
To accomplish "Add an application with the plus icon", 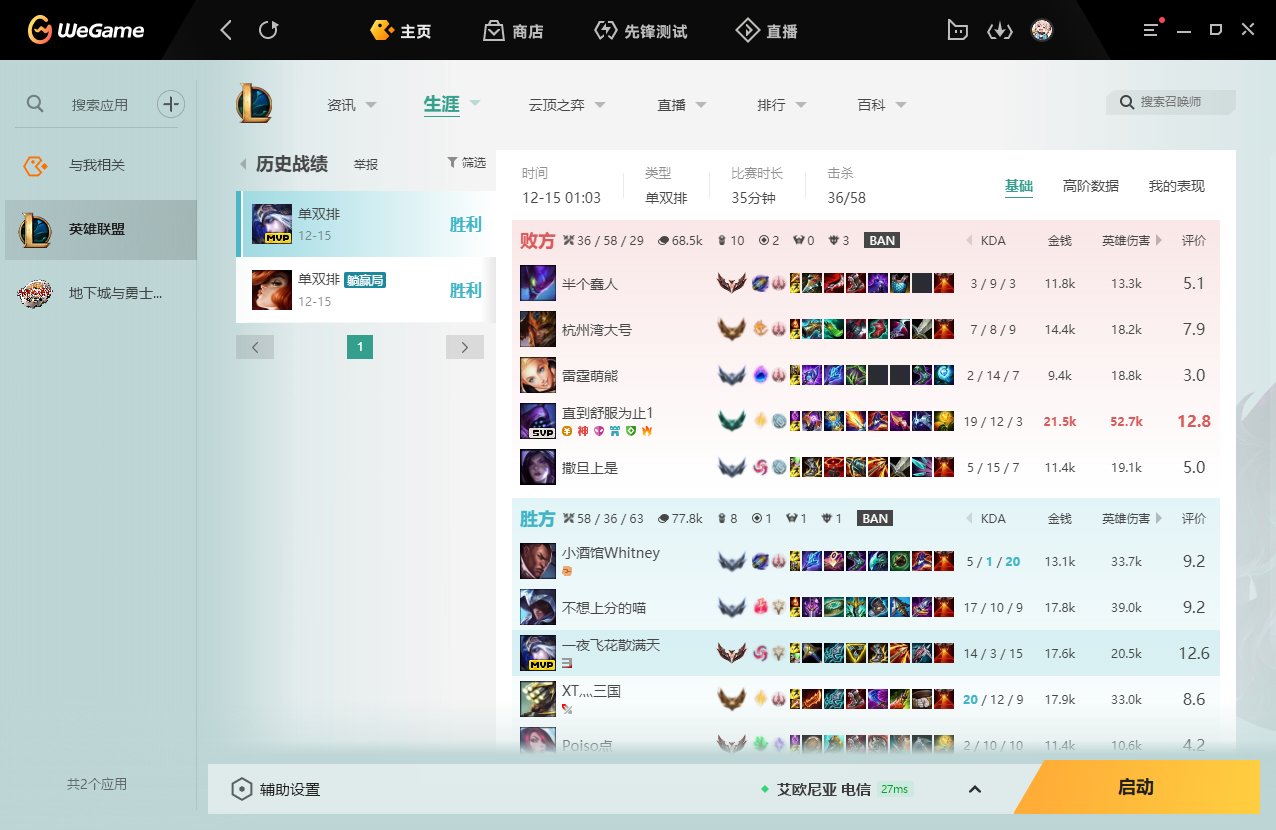I will [x=171, y=103].
